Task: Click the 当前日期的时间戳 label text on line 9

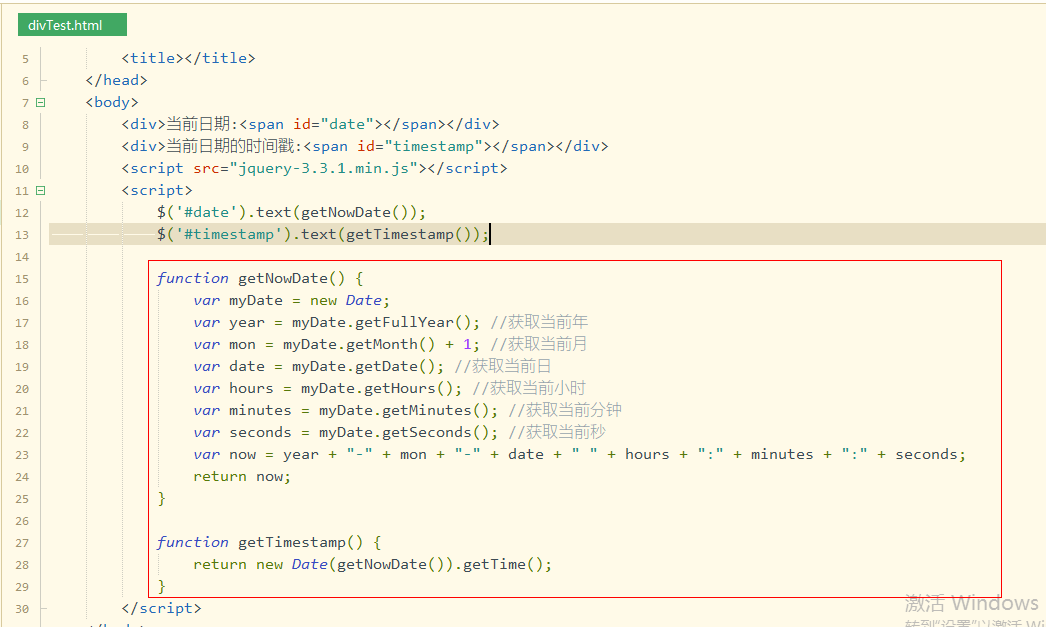Action: [x=230, y=146]
